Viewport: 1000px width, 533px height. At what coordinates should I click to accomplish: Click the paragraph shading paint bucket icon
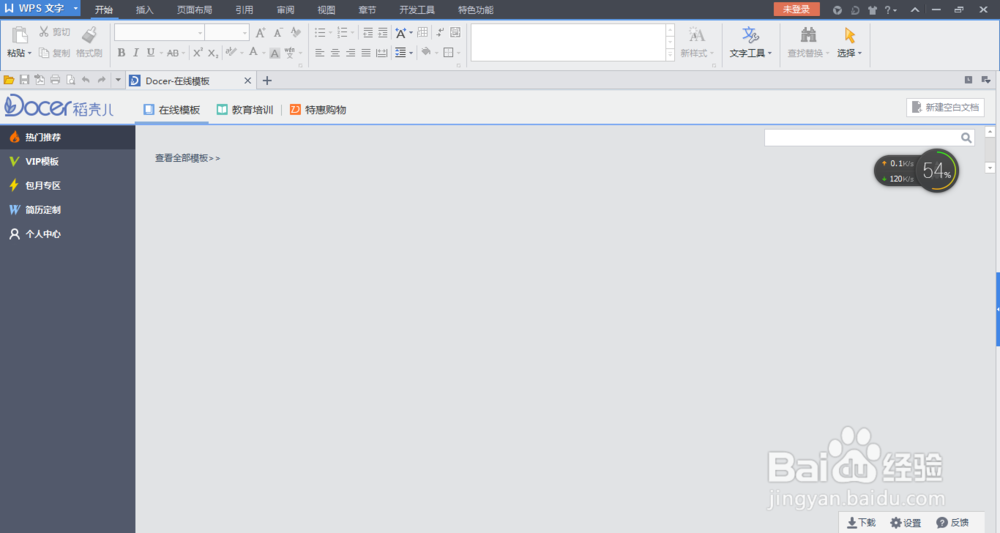[x=426, y=53]
